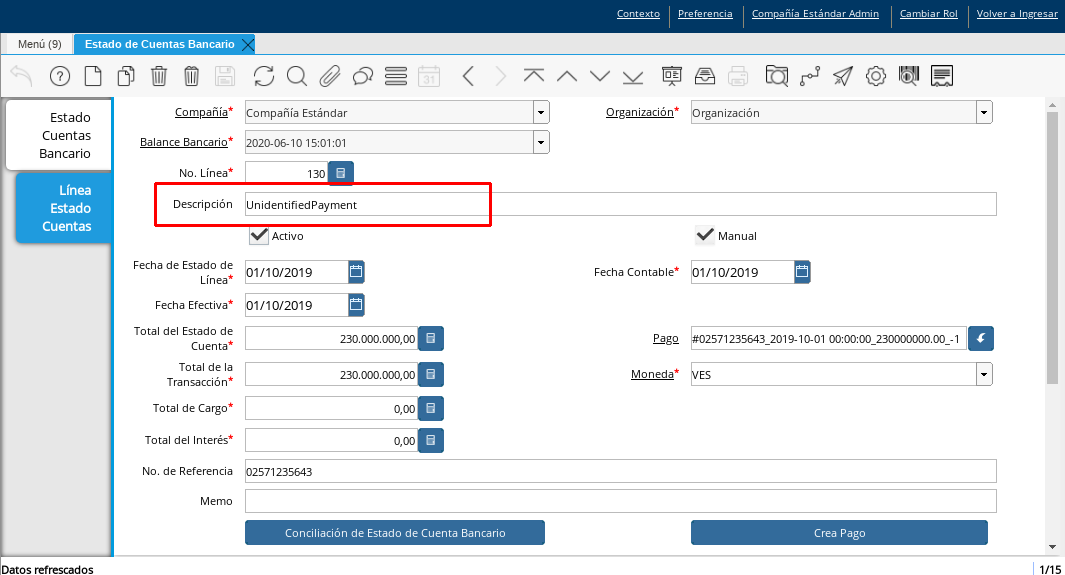Image resolution: width=1065 pixels, height=575 pixels.
Task: Open archive viewer inbox-tray icon
Action: tap(705, 76)
